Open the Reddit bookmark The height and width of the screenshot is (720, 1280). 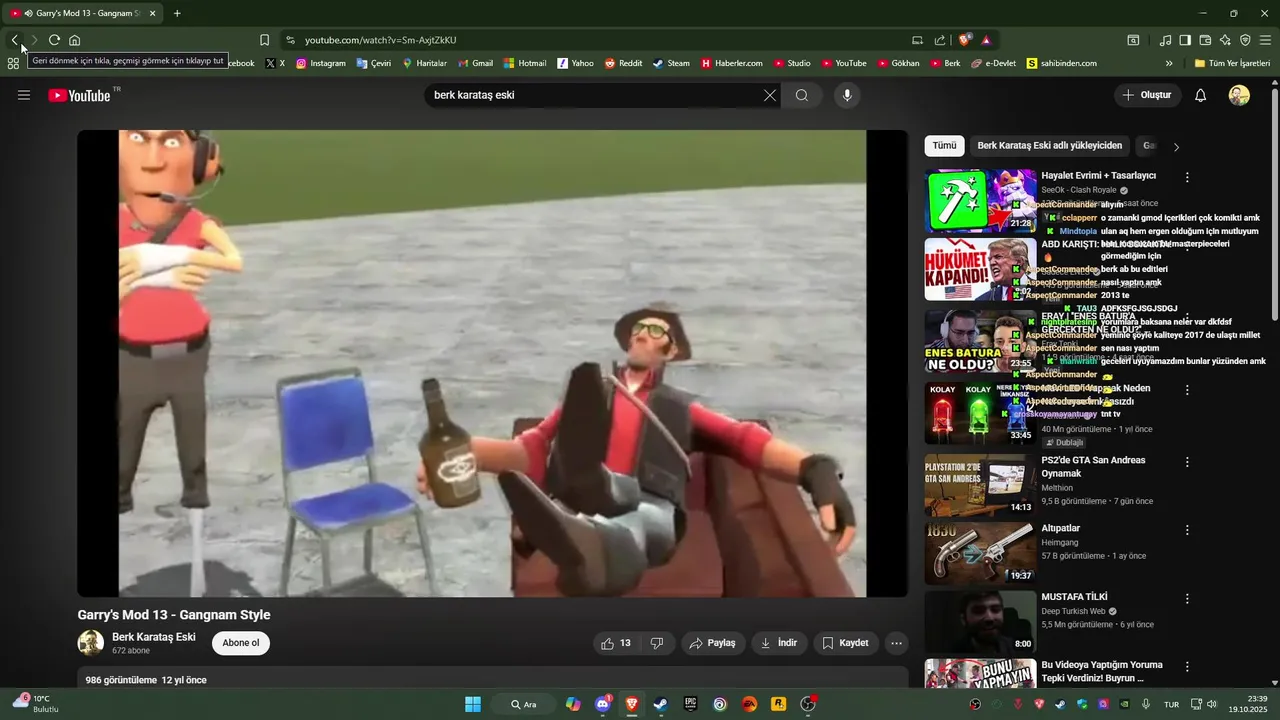tap(623, 63)
